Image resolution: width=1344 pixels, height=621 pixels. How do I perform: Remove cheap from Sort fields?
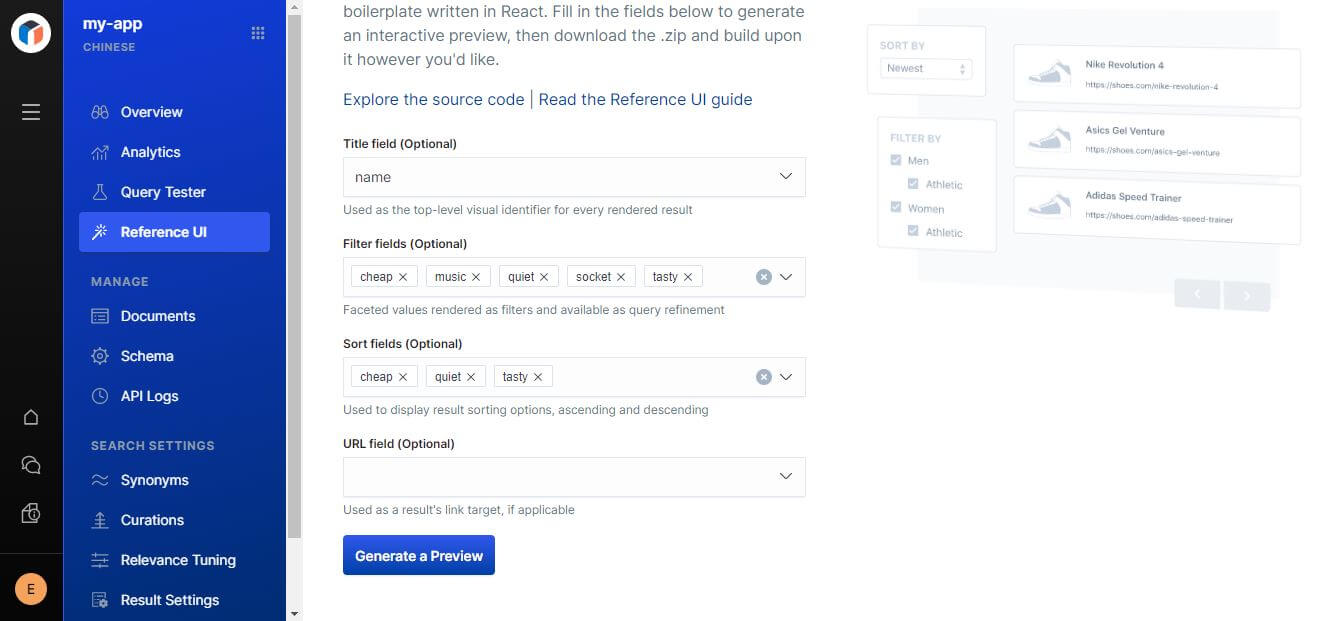click(403, 377)
